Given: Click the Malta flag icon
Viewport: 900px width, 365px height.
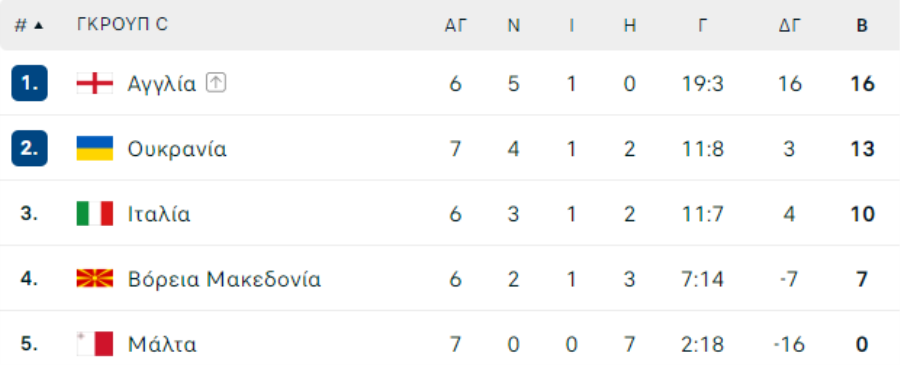Looking at the screenshot, I should 95,344.
